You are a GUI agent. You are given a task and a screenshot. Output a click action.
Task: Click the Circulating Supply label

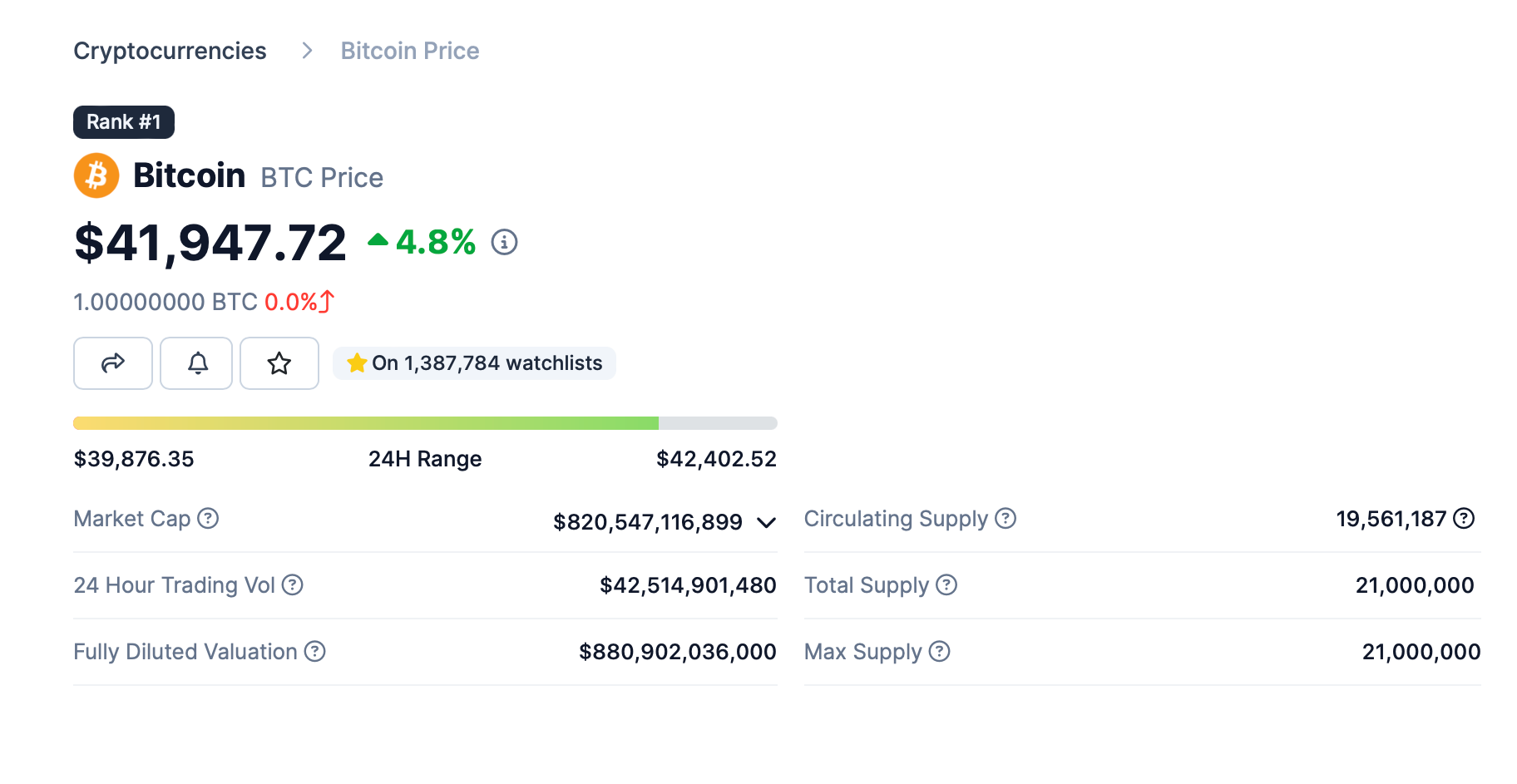pos(896,519)
